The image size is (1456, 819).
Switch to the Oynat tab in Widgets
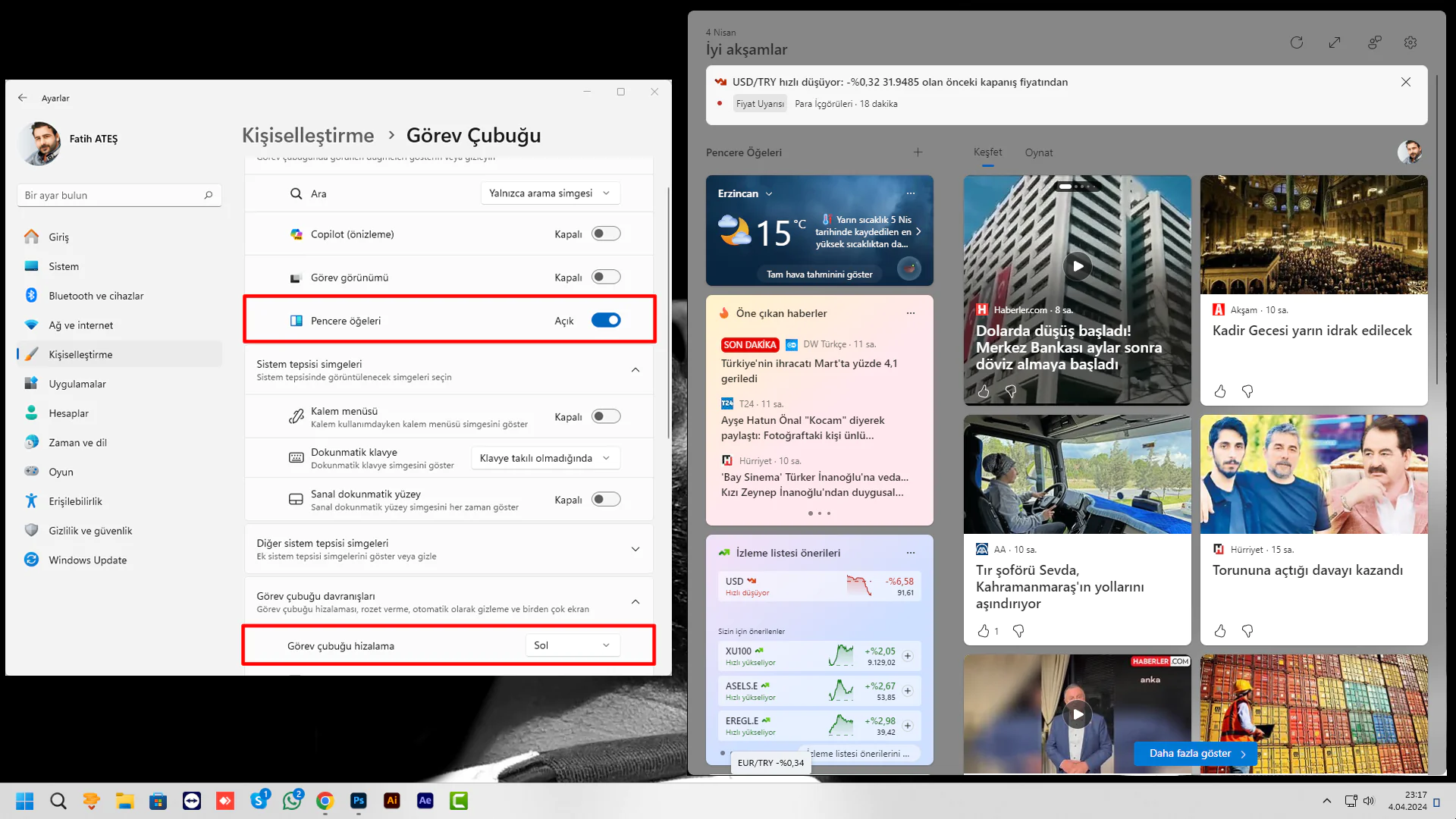tap(1039, 152)
